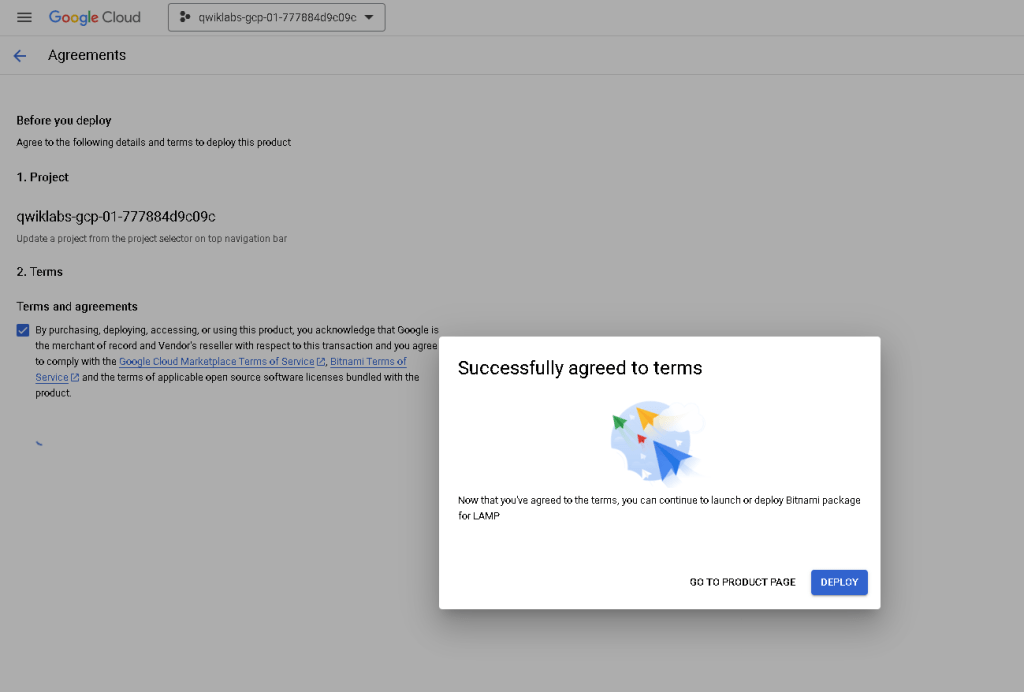This screenshot has width=1024, height=692.
Task: Open the hamburger navigation menu
Action: [x=24, y=18]
